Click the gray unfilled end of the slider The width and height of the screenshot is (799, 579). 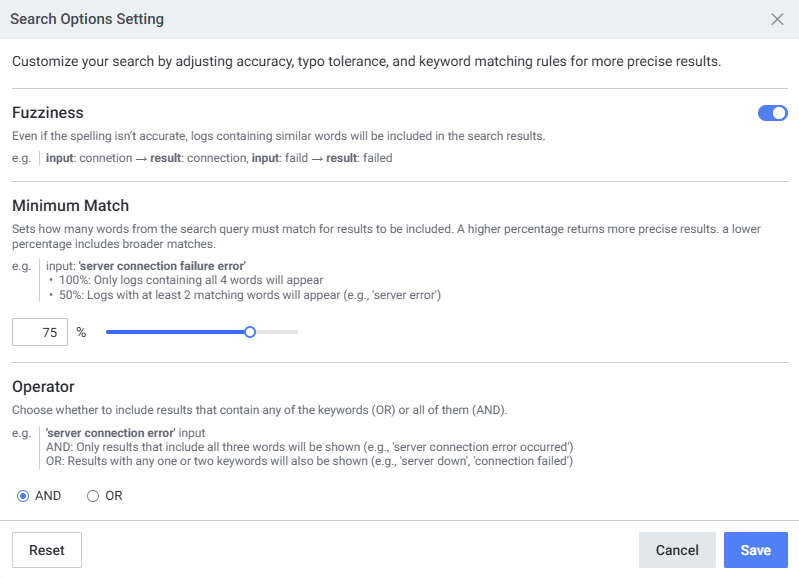[278, 332]
